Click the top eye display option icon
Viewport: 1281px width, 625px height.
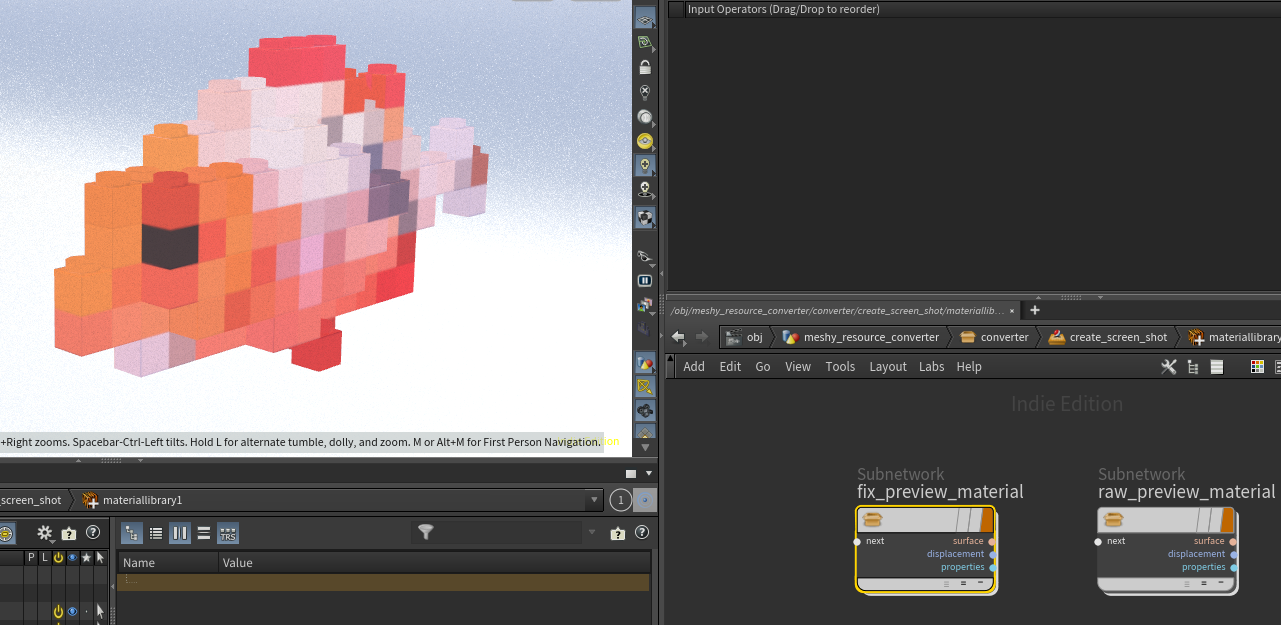tap(645, 19)
